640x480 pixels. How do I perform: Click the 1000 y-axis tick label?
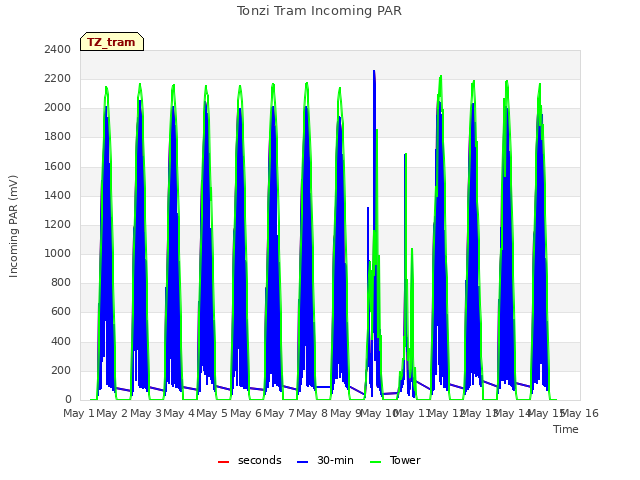tap(58, 253)
